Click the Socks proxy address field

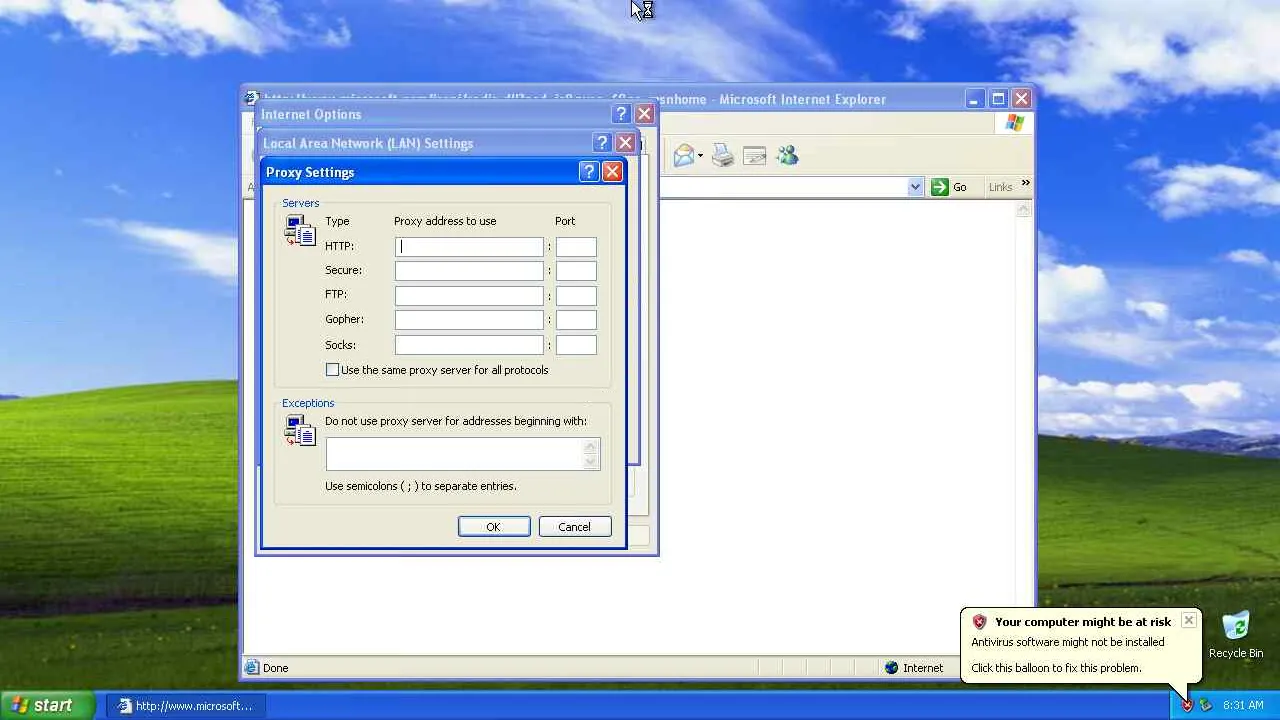(x=469, y=345)
